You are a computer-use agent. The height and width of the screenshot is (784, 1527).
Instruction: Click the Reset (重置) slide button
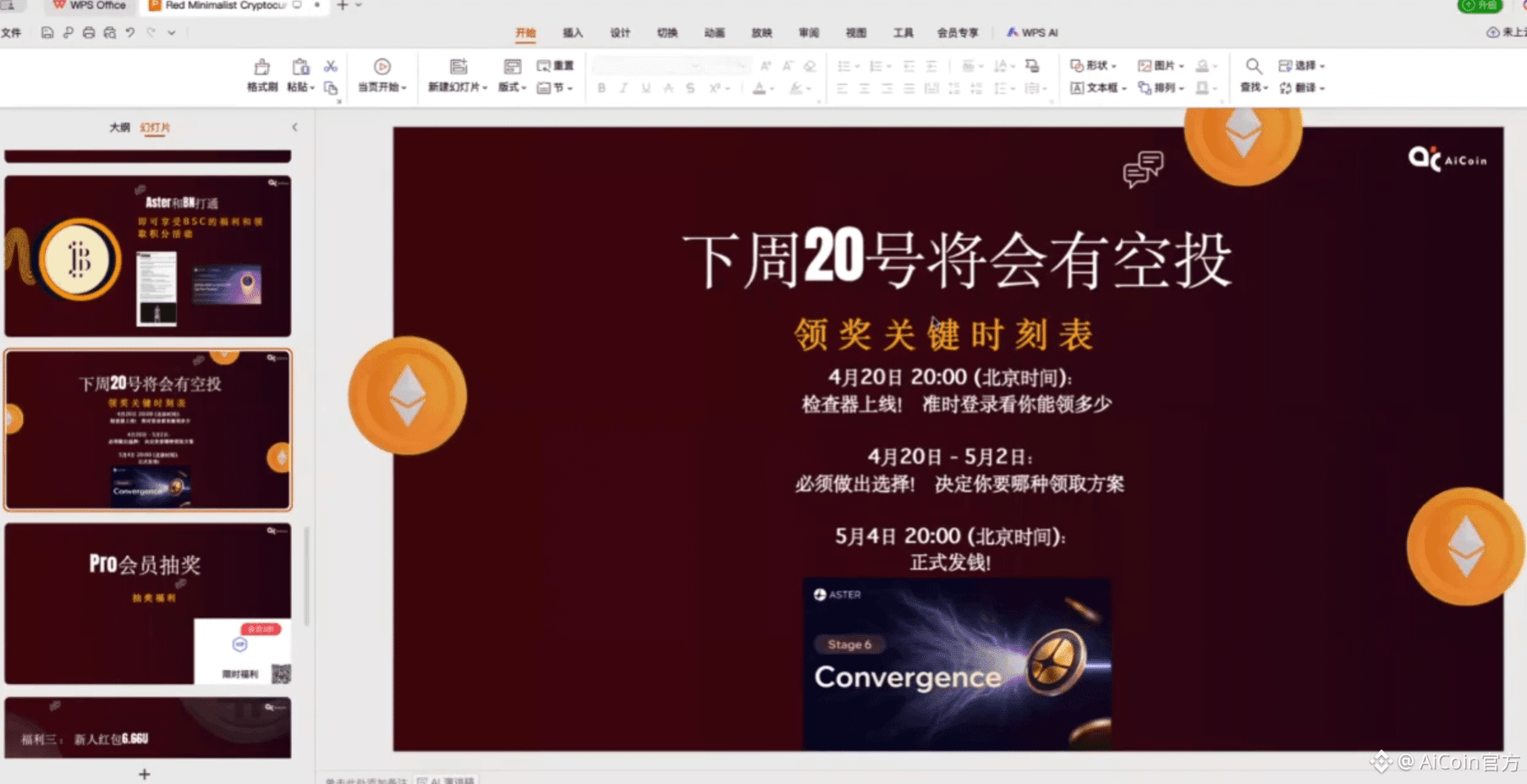point(555,66)
